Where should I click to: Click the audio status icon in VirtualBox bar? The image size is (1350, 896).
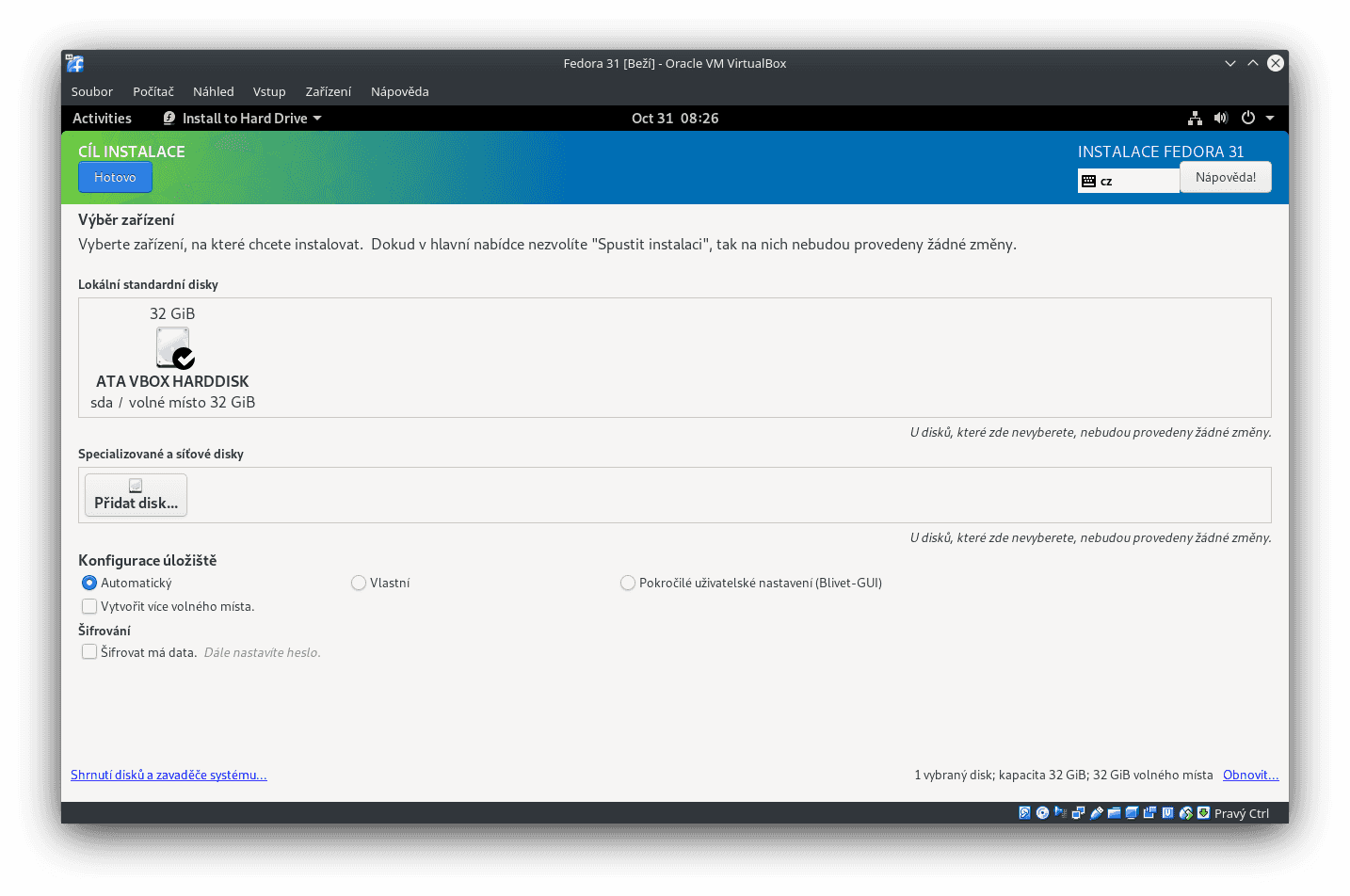pos(1060,812)
